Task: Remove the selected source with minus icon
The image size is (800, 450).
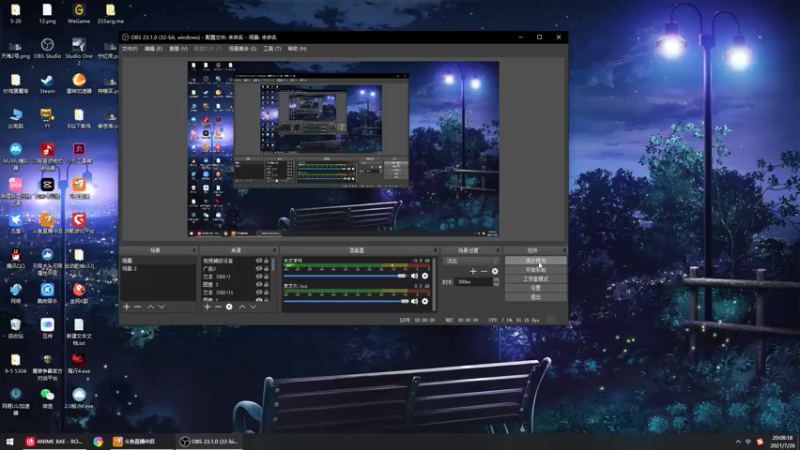Action: click(218, 307)
